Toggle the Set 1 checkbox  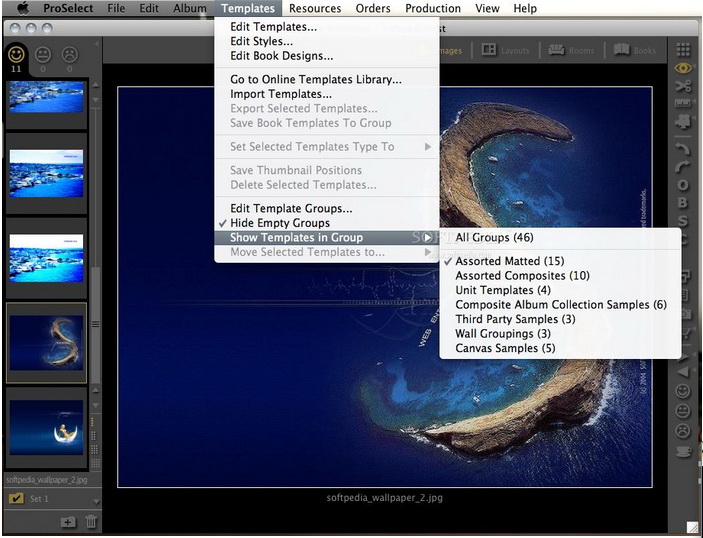[16, 498]
